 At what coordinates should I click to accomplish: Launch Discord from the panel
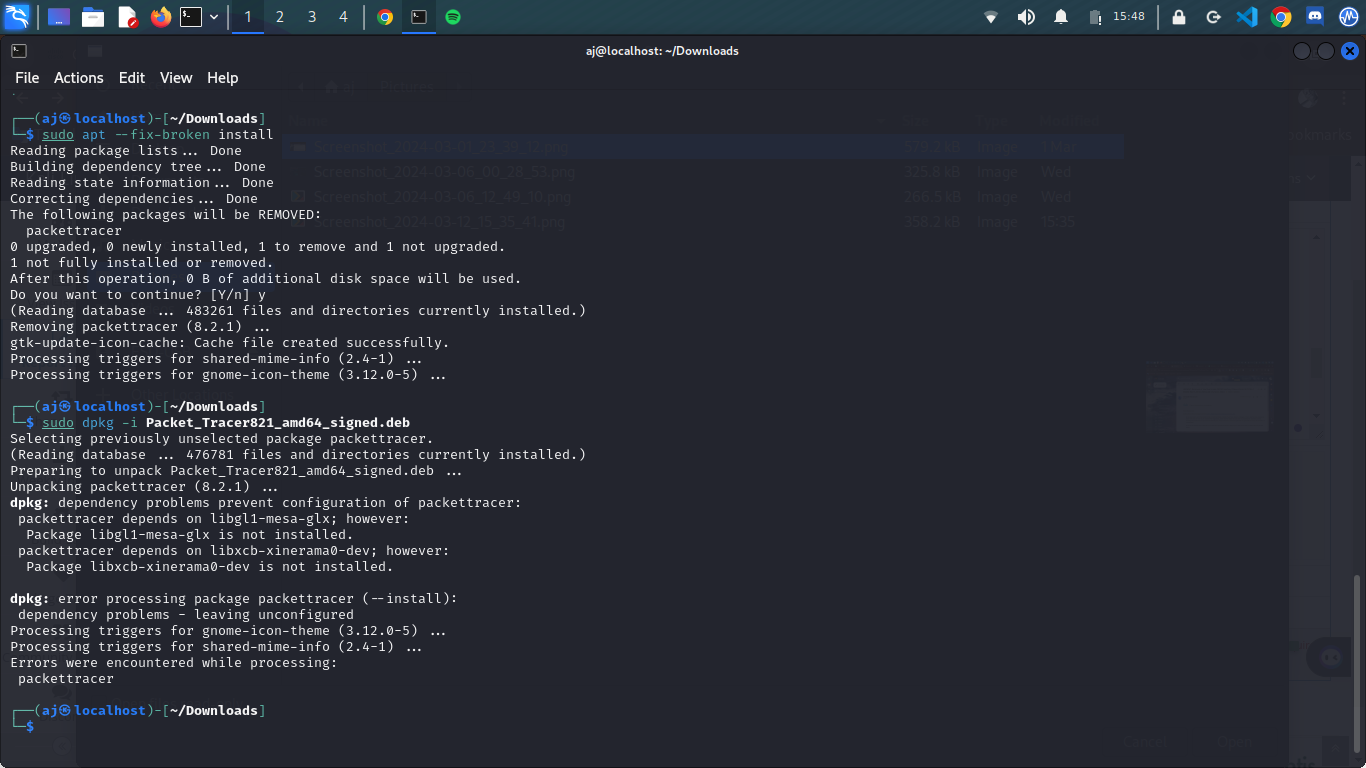pyautogui.click(x=1315, y=17)
